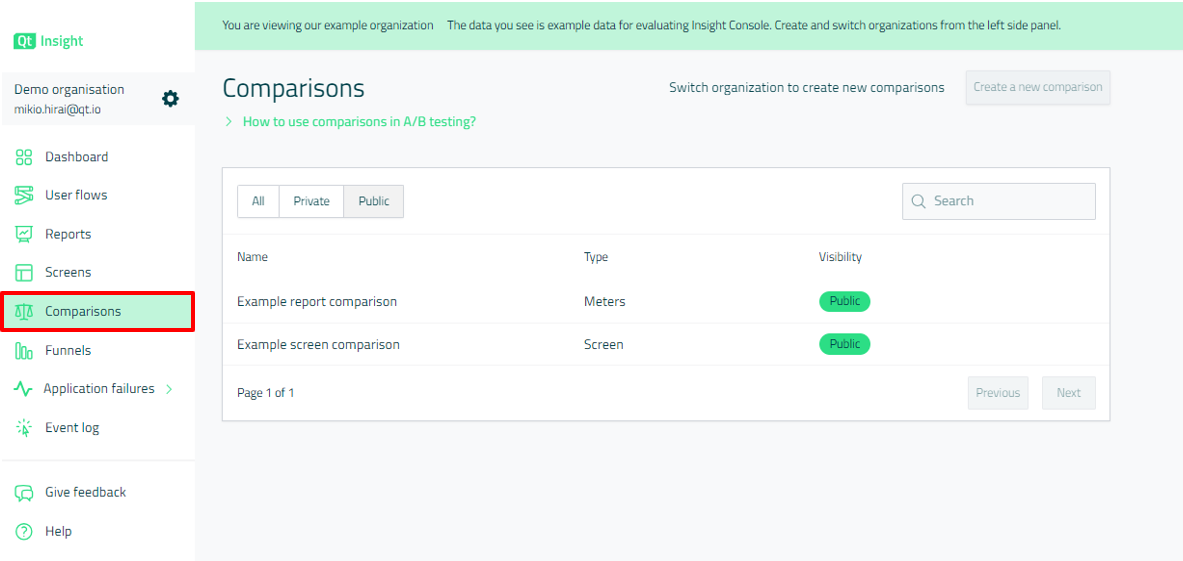Click in the Search comparisons field
The height and width of the screenshot is (561, 1183).
click(x=1010, y=201)
